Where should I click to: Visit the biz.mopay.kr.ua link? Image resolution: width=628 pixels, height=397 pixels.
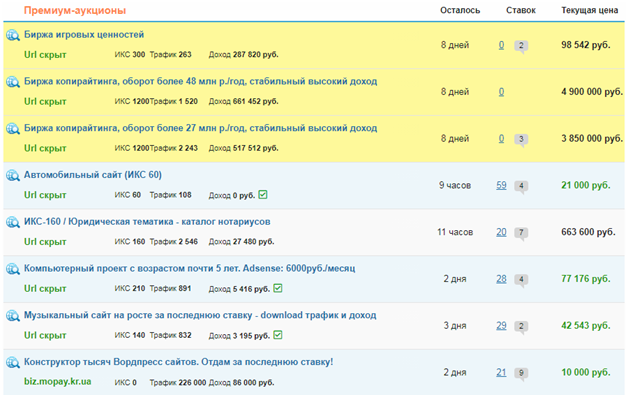click(x=58, y=381)
